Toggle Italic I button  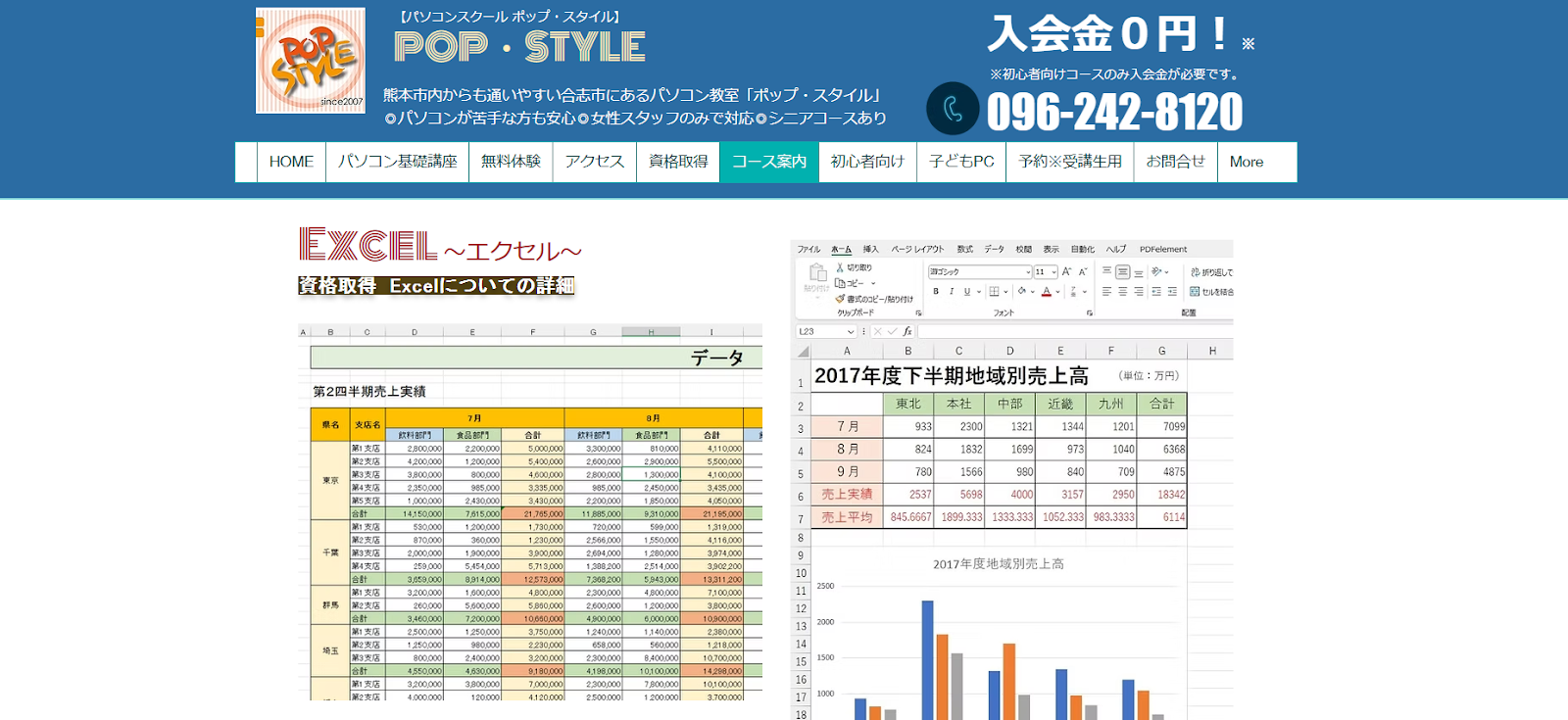pyautogui.click(x=952, y=291)
